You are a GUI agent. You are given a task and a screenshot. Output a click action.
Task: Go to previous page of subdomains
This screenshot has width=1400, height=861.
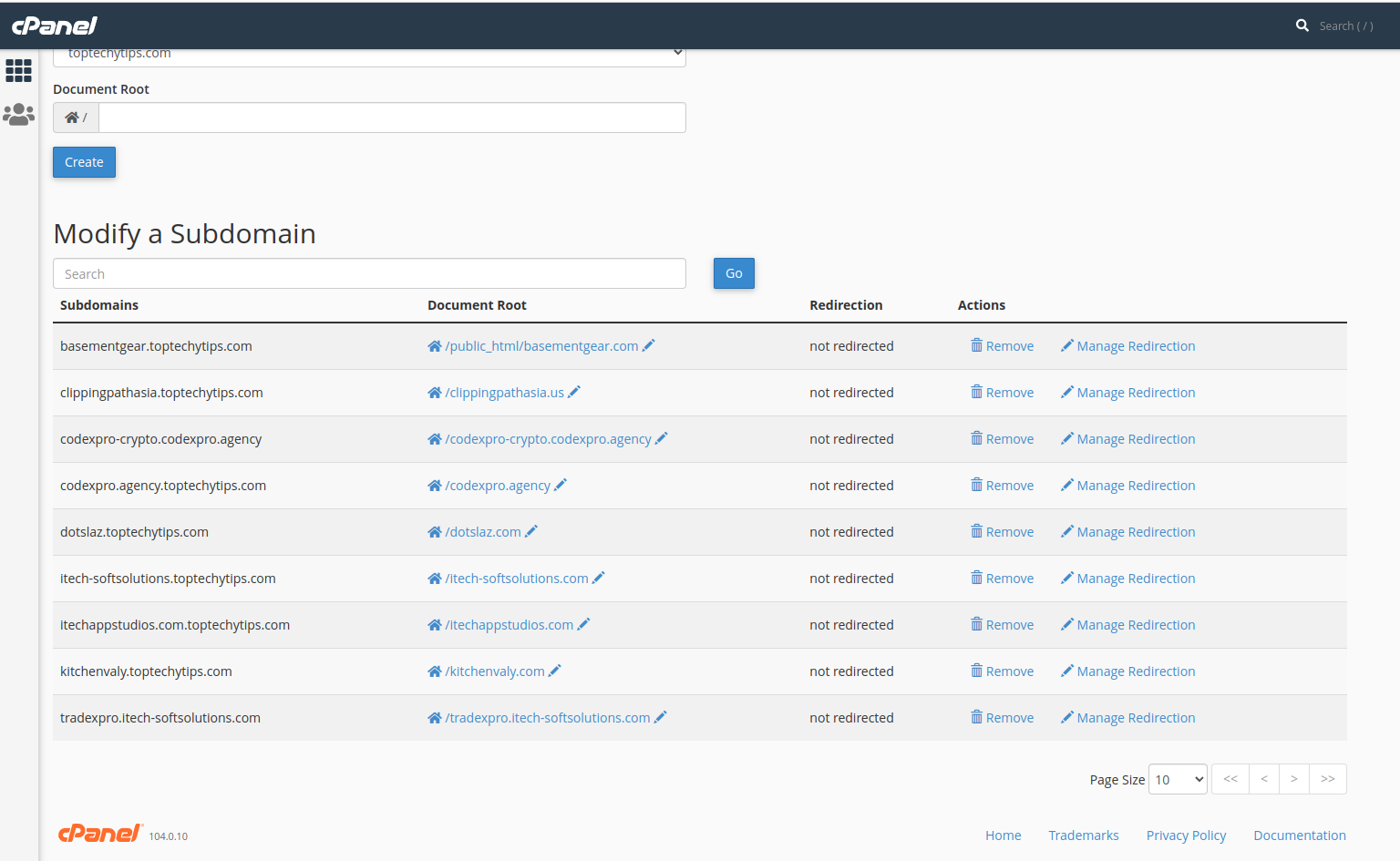click(1264, 779)
